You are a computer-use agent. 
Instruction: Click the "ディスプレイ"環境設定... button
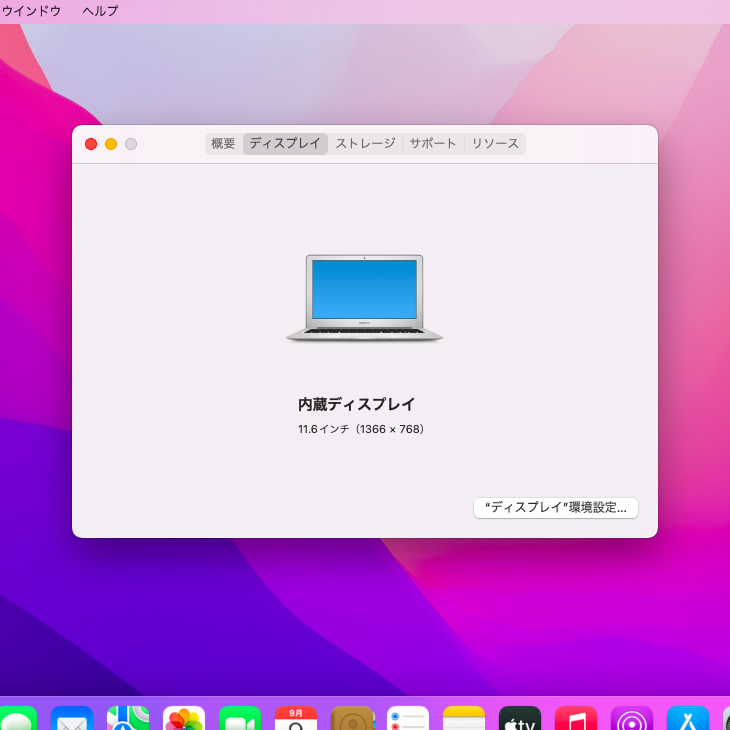(556, 507)
